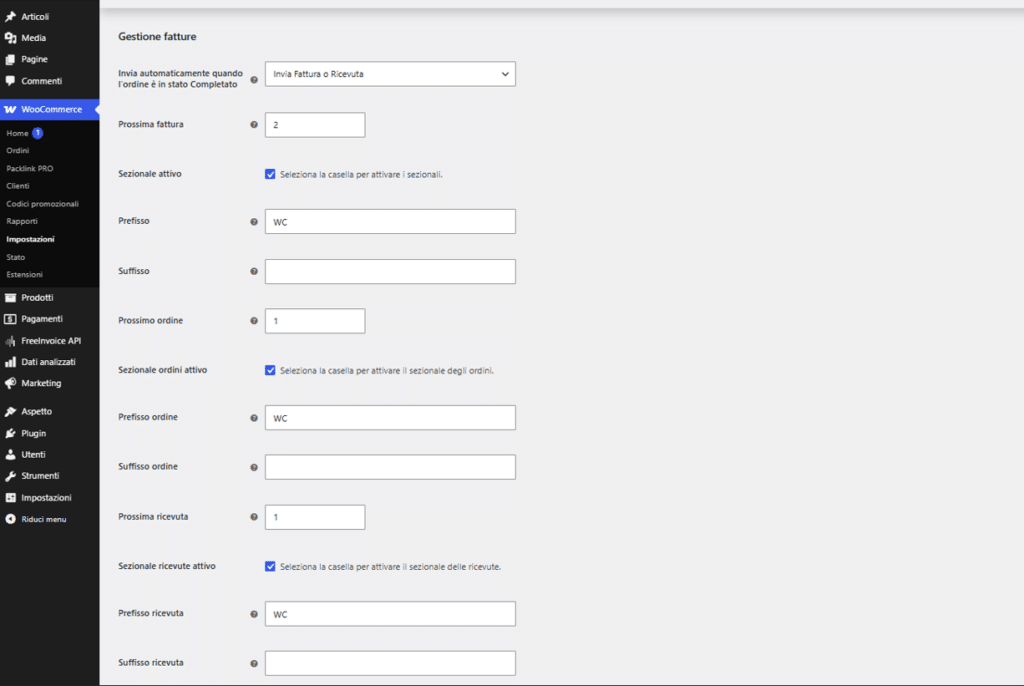This screenshot has width=1024, height=686.
Task: Open Estensioni submenu item
Action: tap(25, 274)
